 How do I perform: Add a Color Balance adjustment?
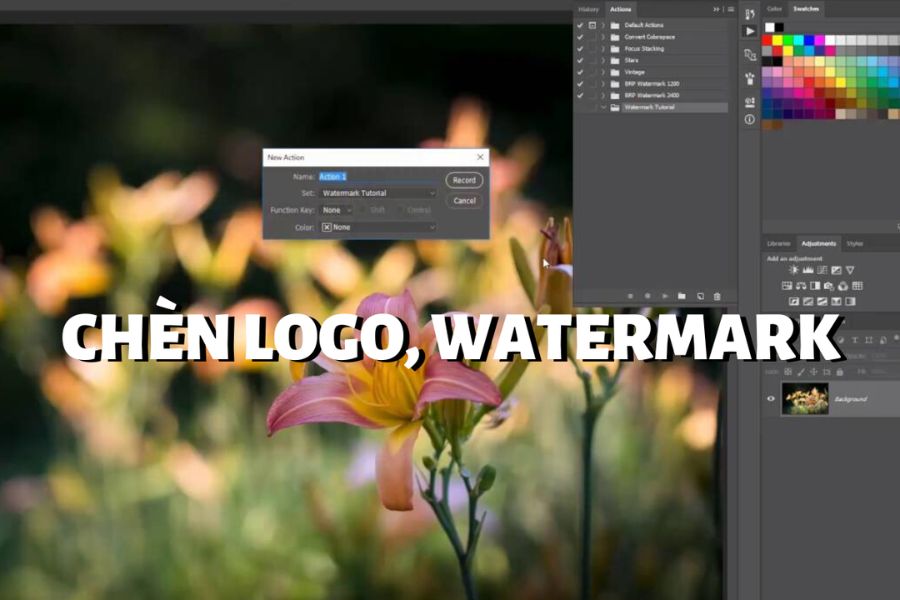point(801,286)
